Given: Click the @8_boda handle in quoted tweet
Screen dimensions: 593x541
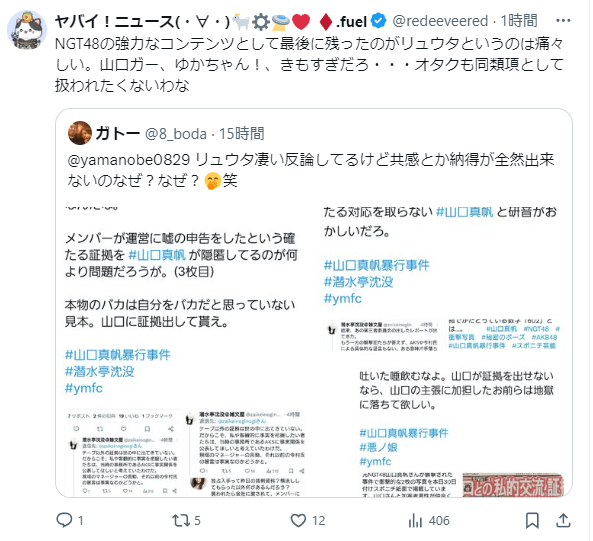Looking at the screenshot, I should [x=176, y=134].
